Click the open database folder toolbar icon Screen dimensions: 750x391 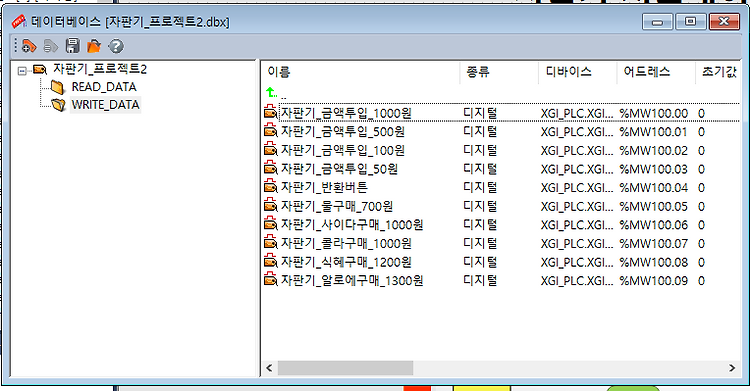(94, 46)
